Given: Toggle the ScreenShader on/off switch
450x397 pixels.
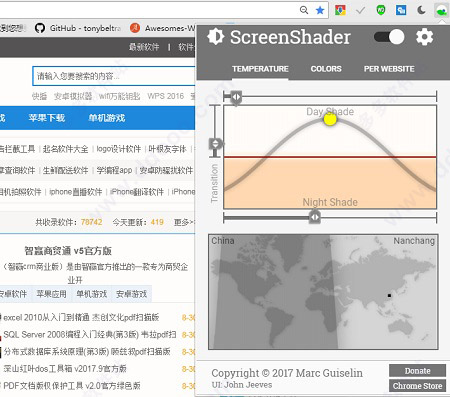Looking at the screenshot, I should (x=389, y=37).
